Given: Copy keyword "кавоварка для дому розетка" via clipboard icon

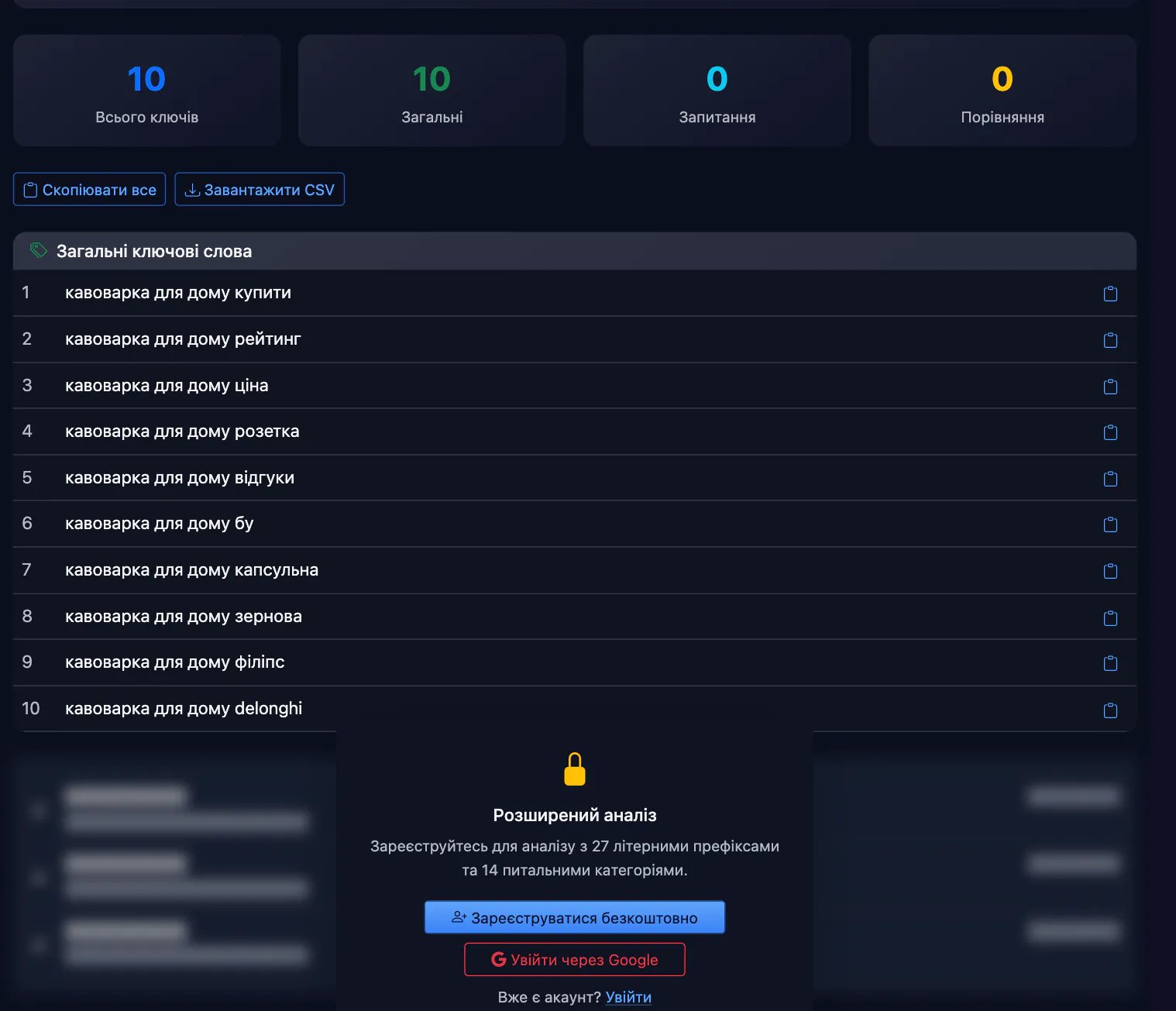Looking at the screenshot, I should pyautogui.click(x=1110, y=432).
